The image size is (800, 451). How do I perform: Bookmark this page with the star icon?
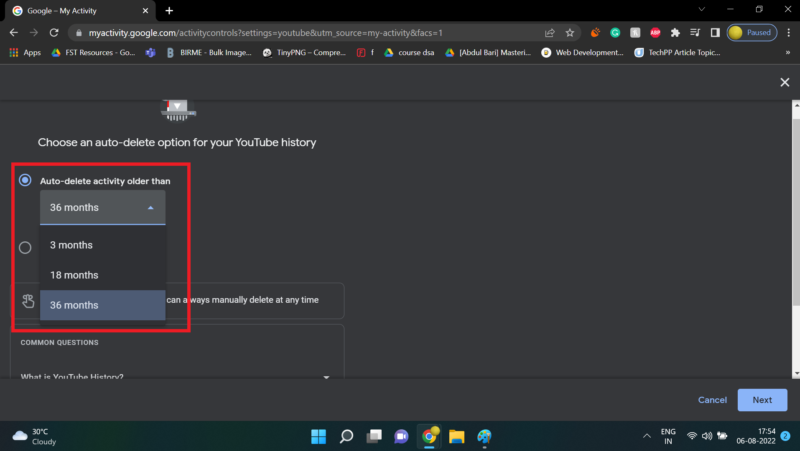[570, 32]
